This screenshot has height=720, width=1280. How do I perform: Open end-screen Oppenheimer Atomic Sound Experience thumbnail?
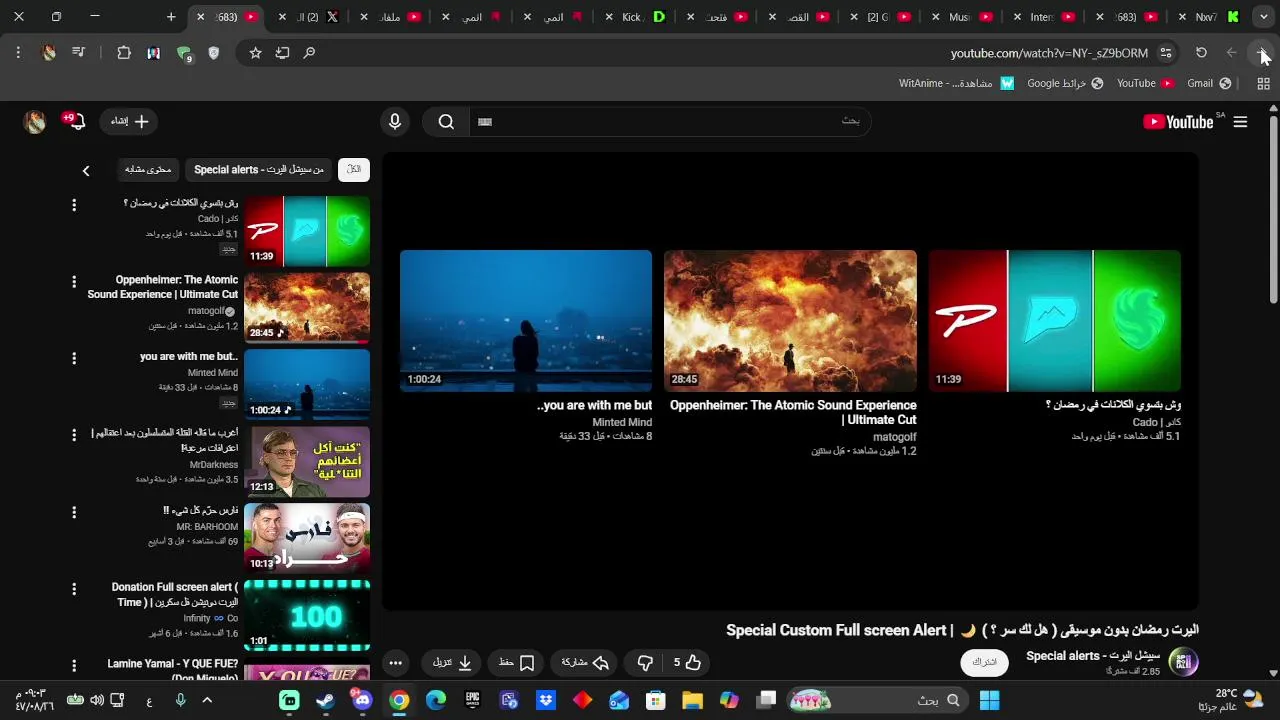790,321
